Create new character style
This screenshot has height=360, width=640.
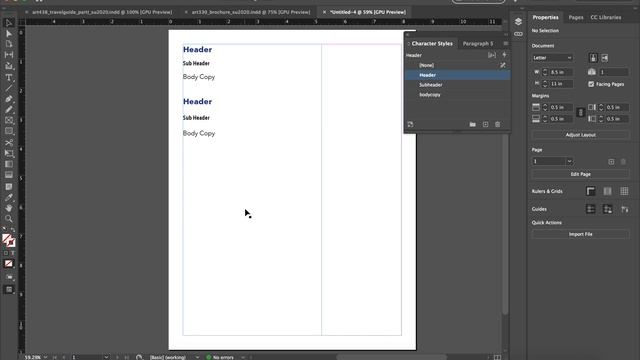(485, 124)
